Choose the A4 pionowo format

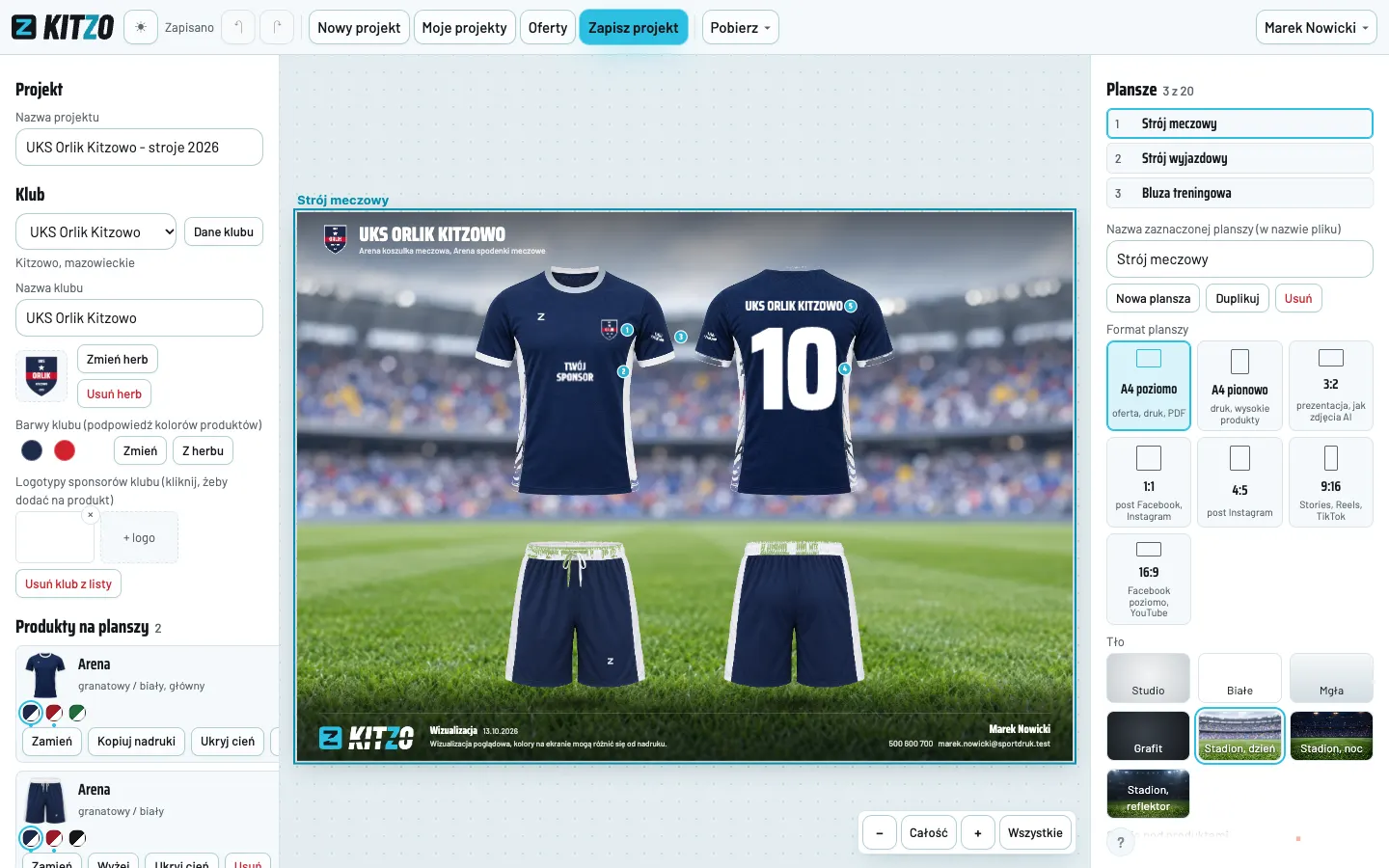click(1239, 385)
